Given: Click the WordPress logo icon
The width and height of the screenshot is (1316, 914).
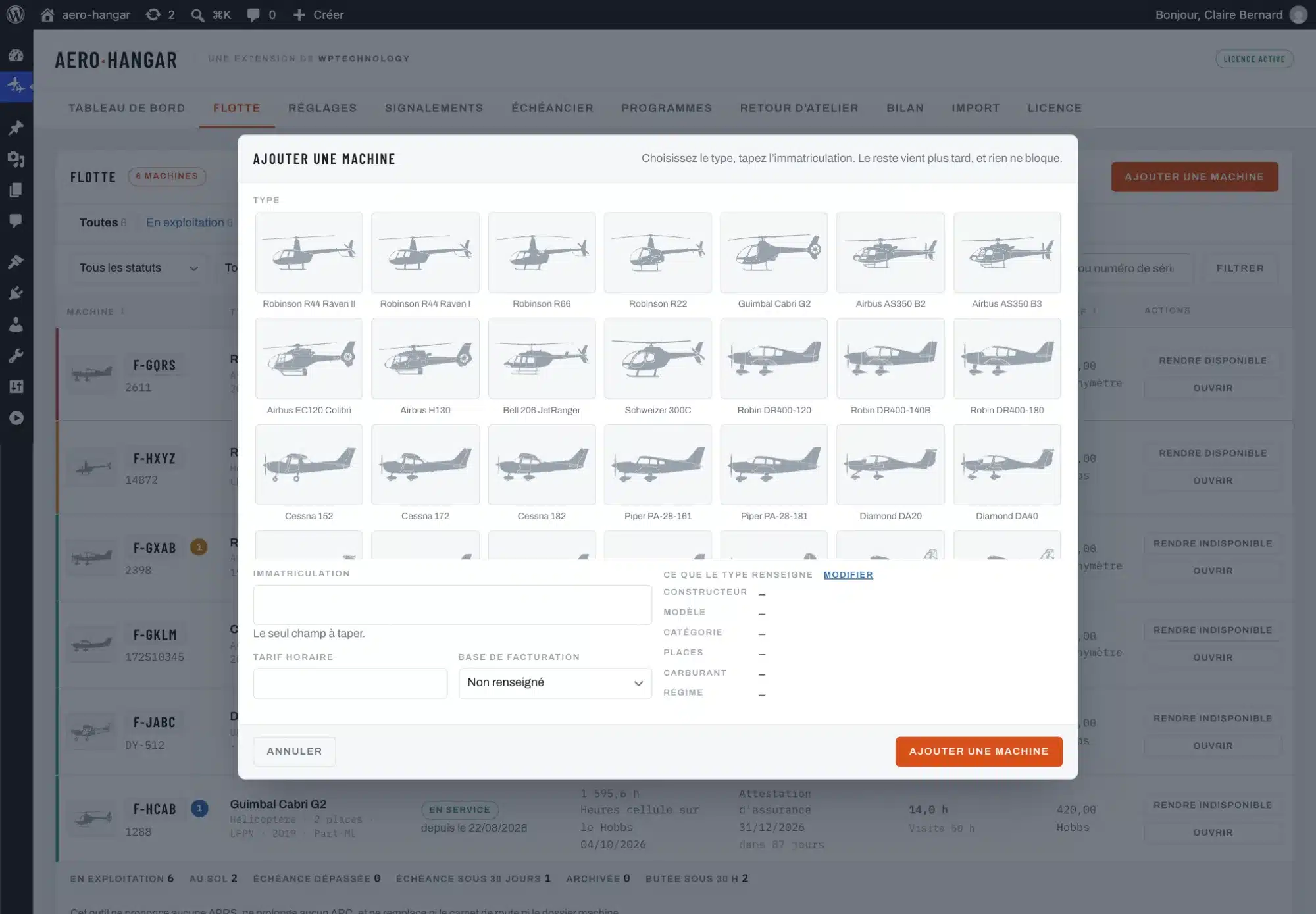Looking at the screenshot, I should tap(16, 14).
